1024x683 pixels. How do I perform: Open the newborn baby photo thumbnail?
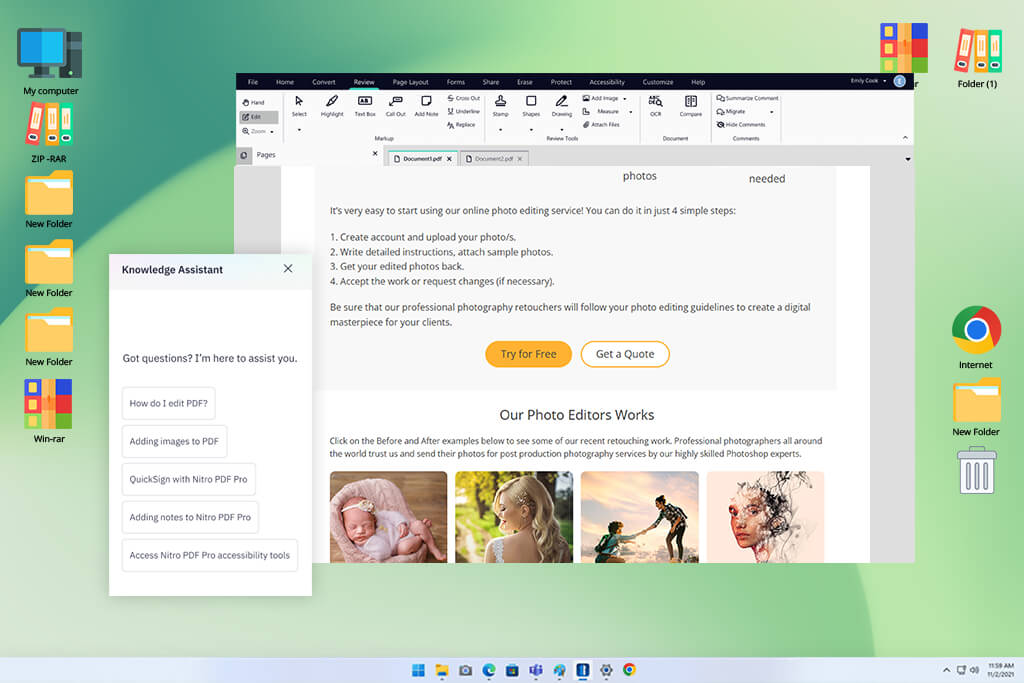(389, 517)
